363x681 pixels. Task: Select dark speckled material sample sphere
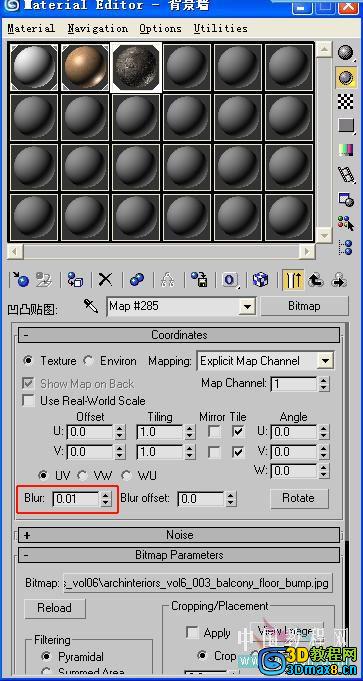point(136,67)
